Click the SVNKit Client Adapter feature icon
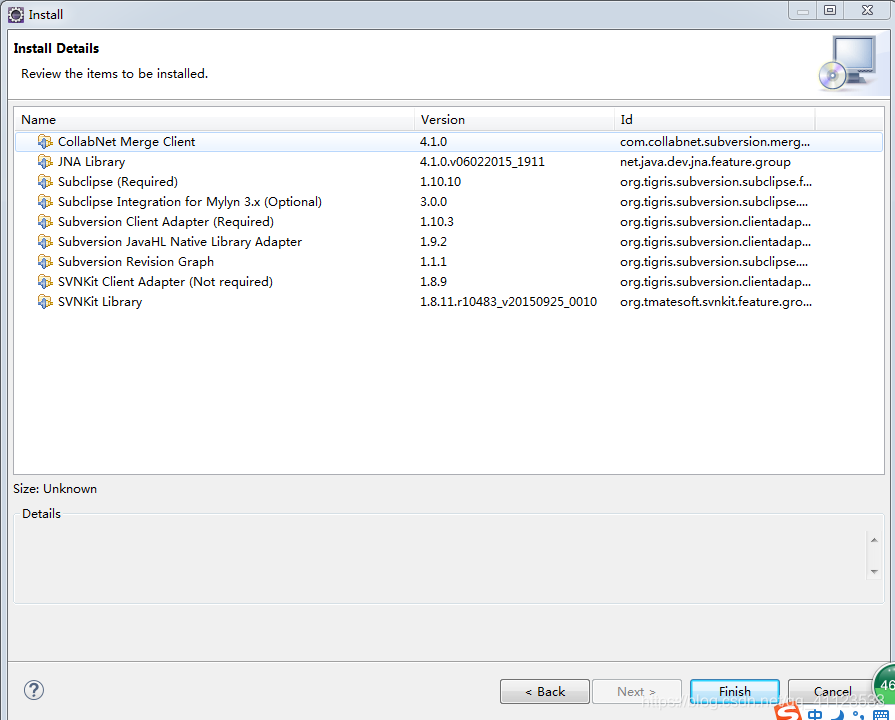The width and height of the screenshot is (895, 720). coord(45,281)
